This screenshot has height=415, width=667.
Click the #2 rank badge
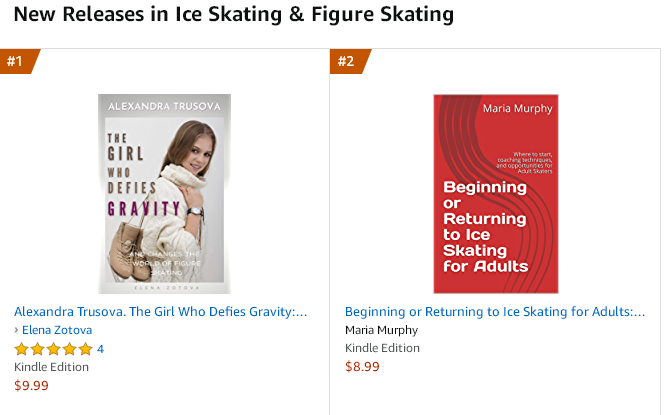pos(347,62)
